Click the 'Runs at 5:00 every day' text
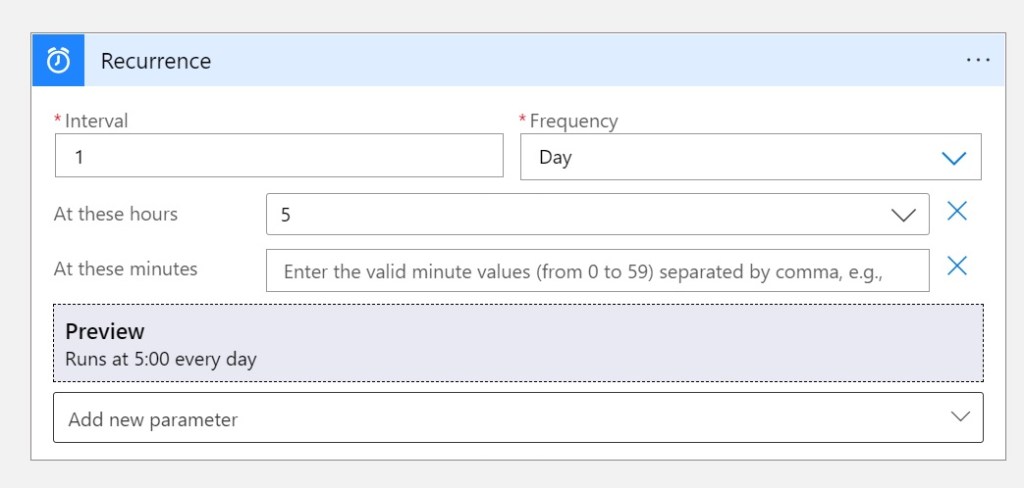Image resolution: width=1024 pixels, height=488 pixels. [161, 359]
